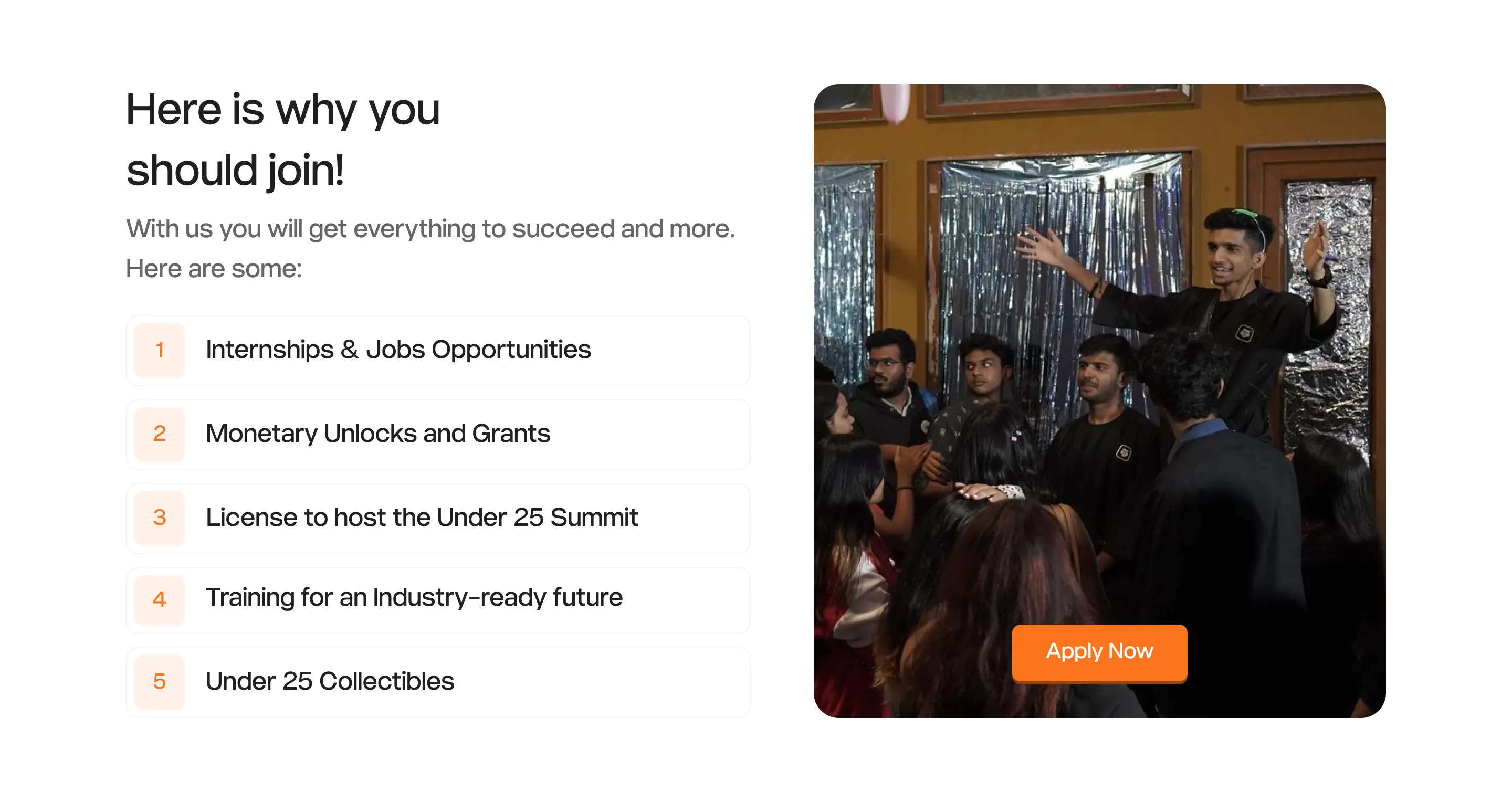The image size is (1512, 802).
Task: Open Monetary Unlocks and Grants item
Action: point(438,434)
